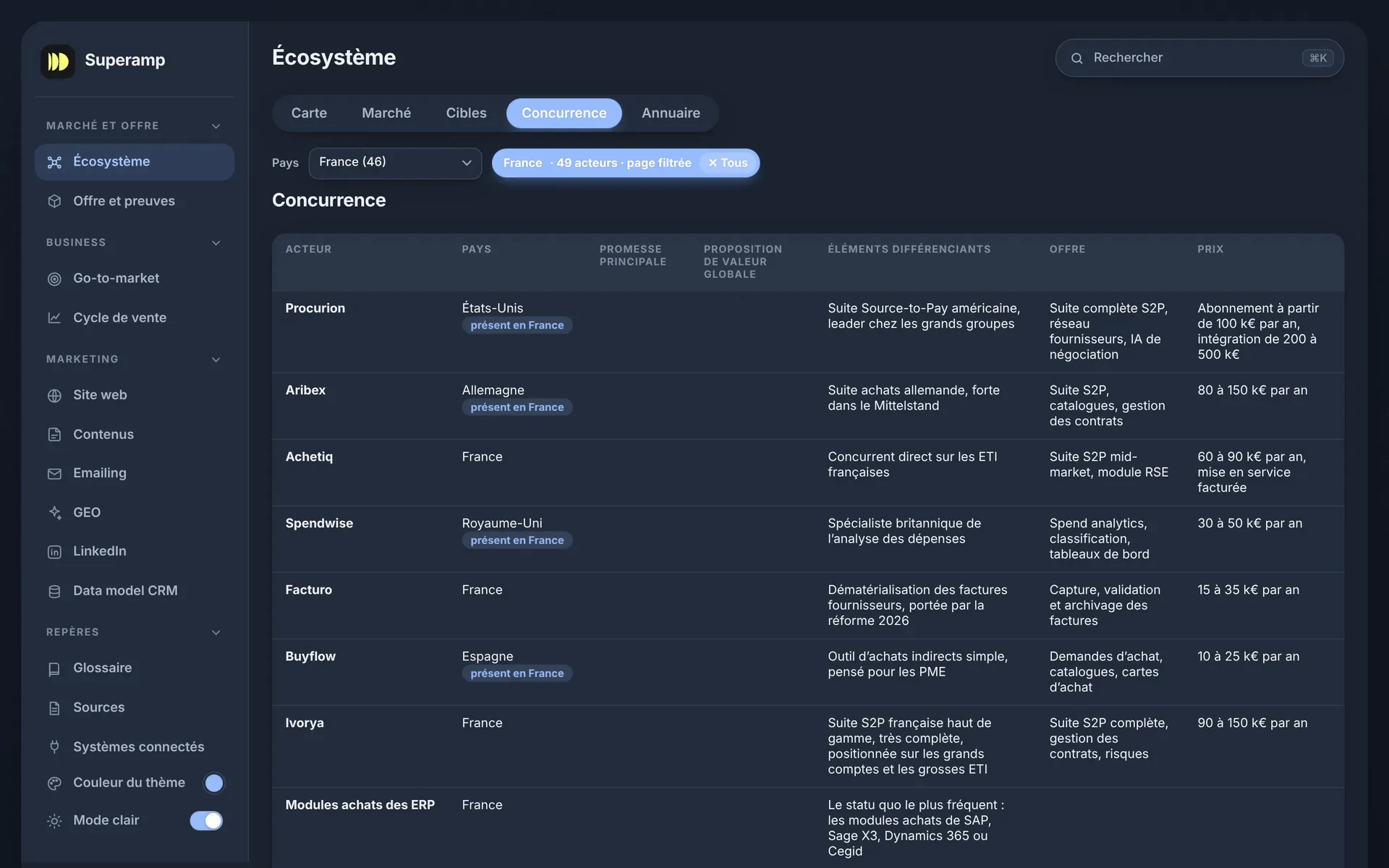Click the LinkedIn icon in sidebar
The height and width of the screenshot is (868, 1389).
[54, 552]
